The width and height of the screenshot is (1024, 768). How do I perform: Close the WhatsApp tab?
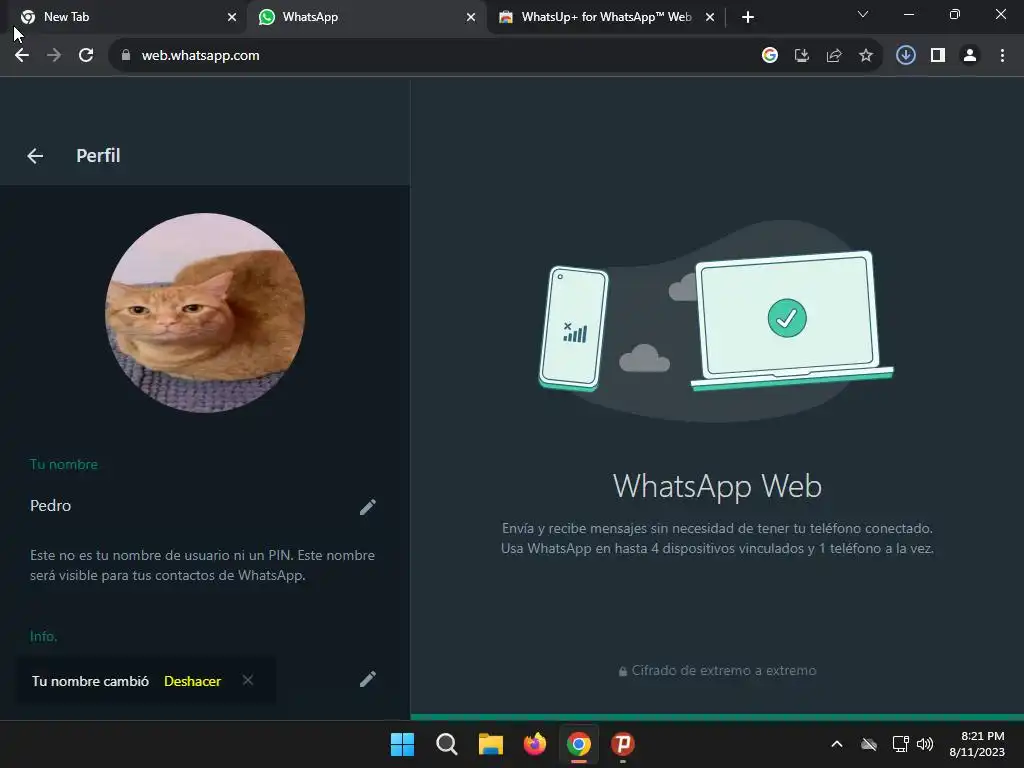[471, 17]
